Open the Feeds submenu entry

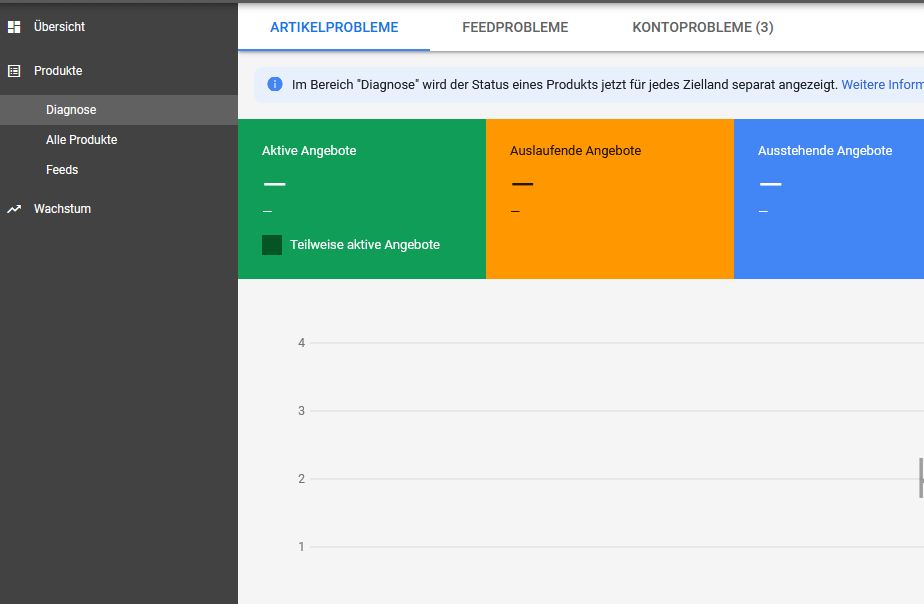click(62, 170)
